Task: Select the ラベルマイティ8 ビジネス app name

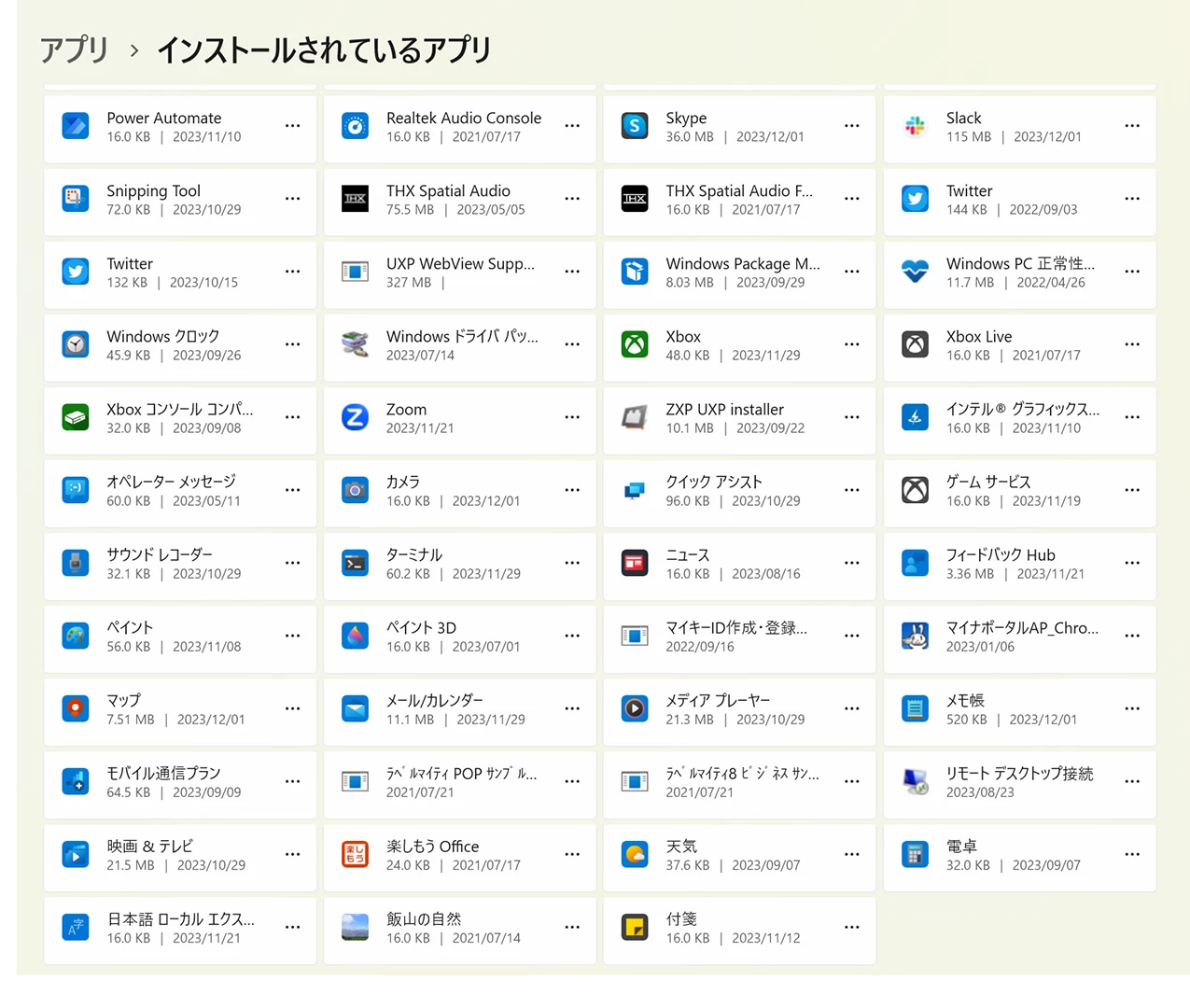Action: tap(742, 773)
